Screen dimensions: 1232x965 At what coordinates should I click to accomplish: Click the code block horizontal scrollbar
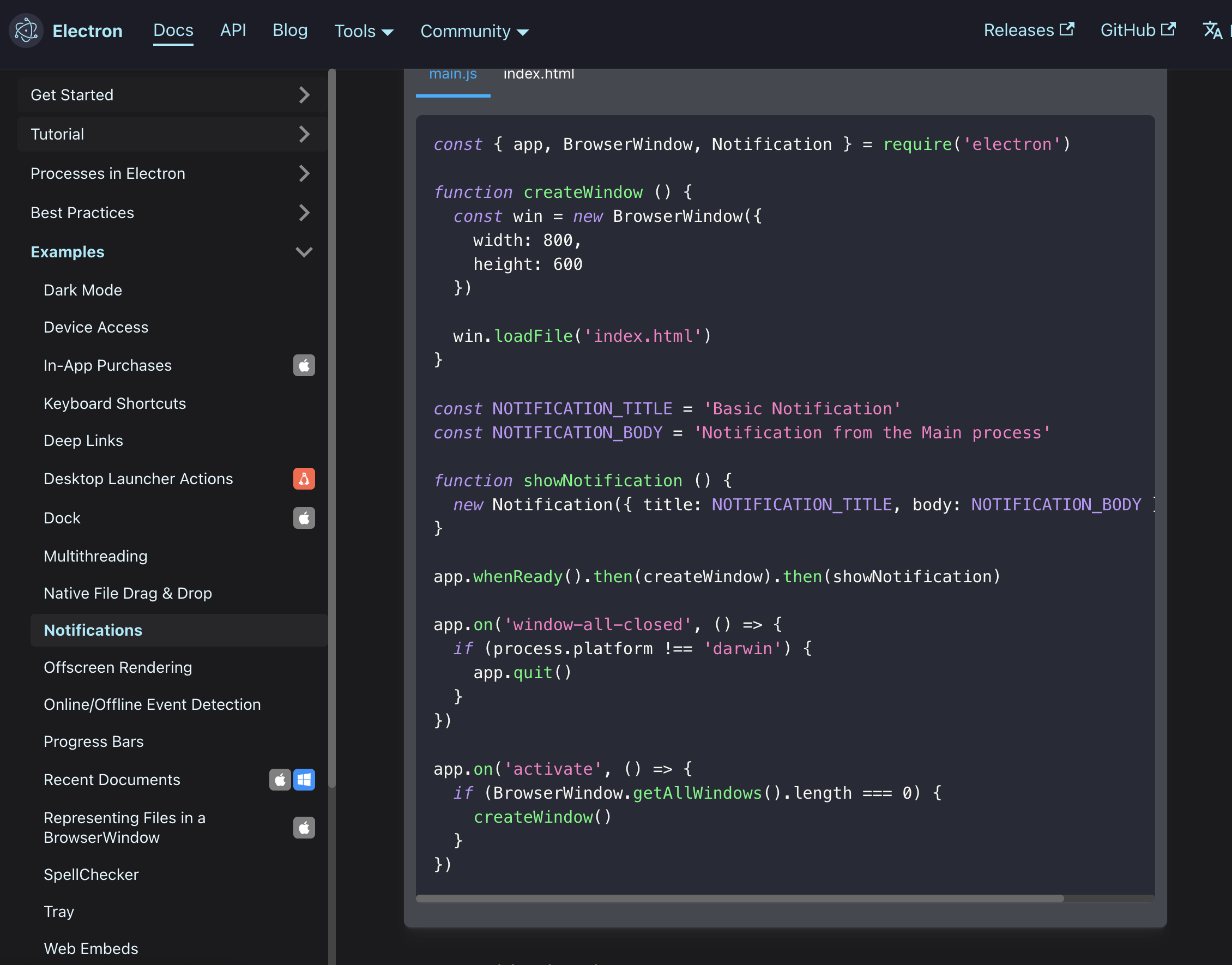click(x=739, y=898)
